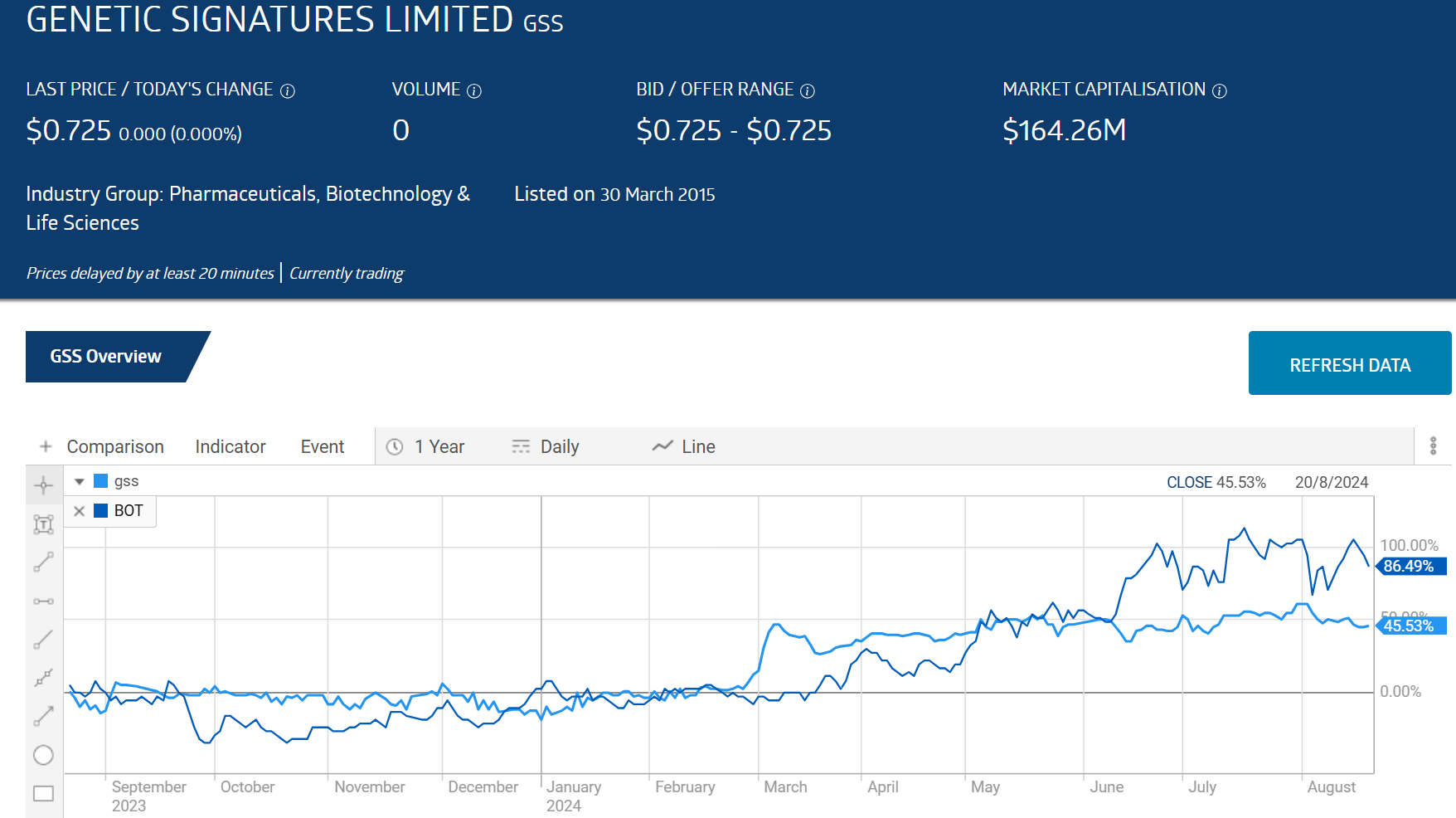1456x818 pixels.
Task: Click the clock icon for time range
Action: [396, 446]
